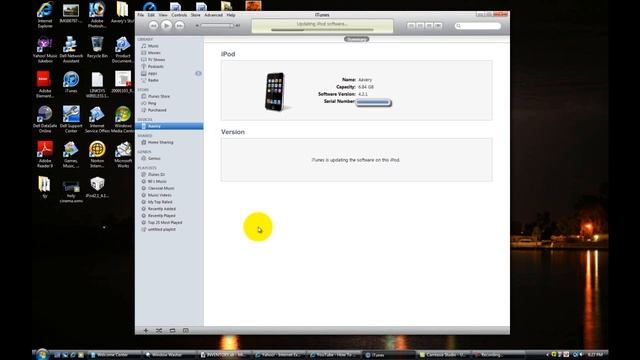Click the iTunes search field

click(478, 26)
